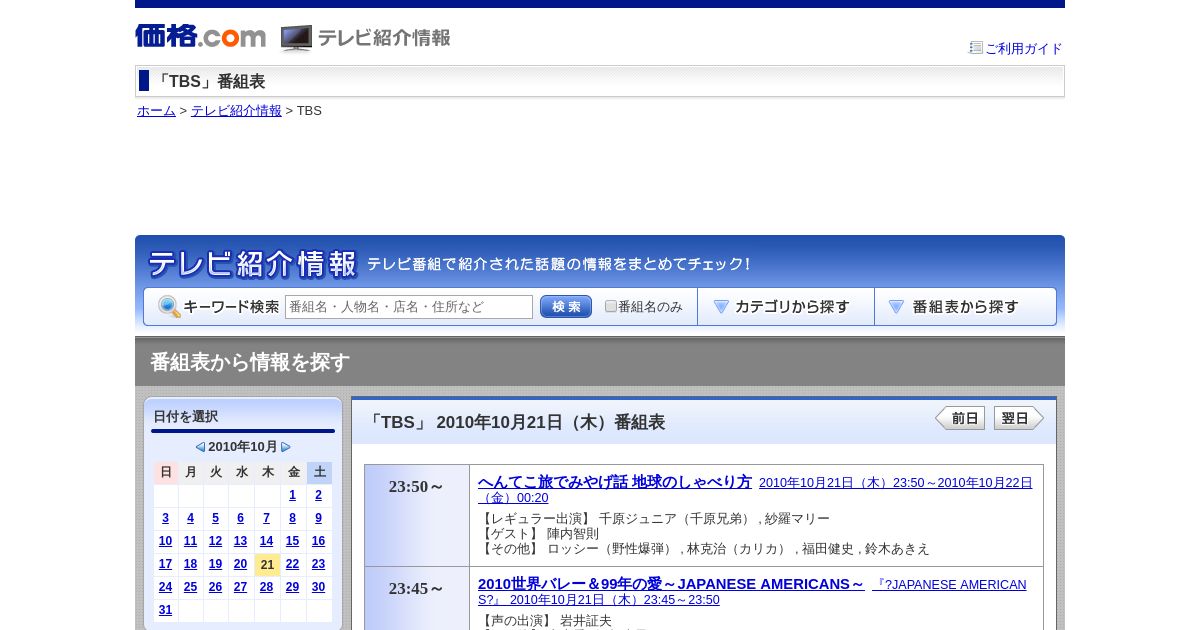Select October 20 in calendar

point(240,564)
